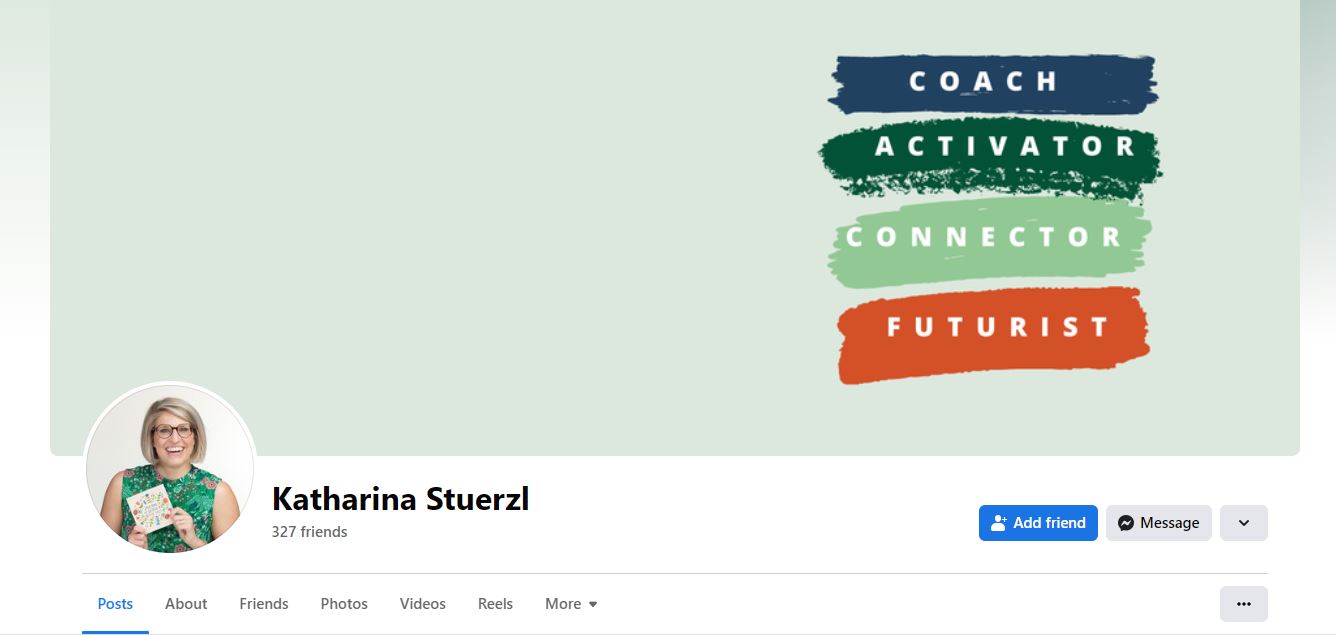
Task: Open the 327 friends link
Action: pyautogui.click(x=309, y=532)
